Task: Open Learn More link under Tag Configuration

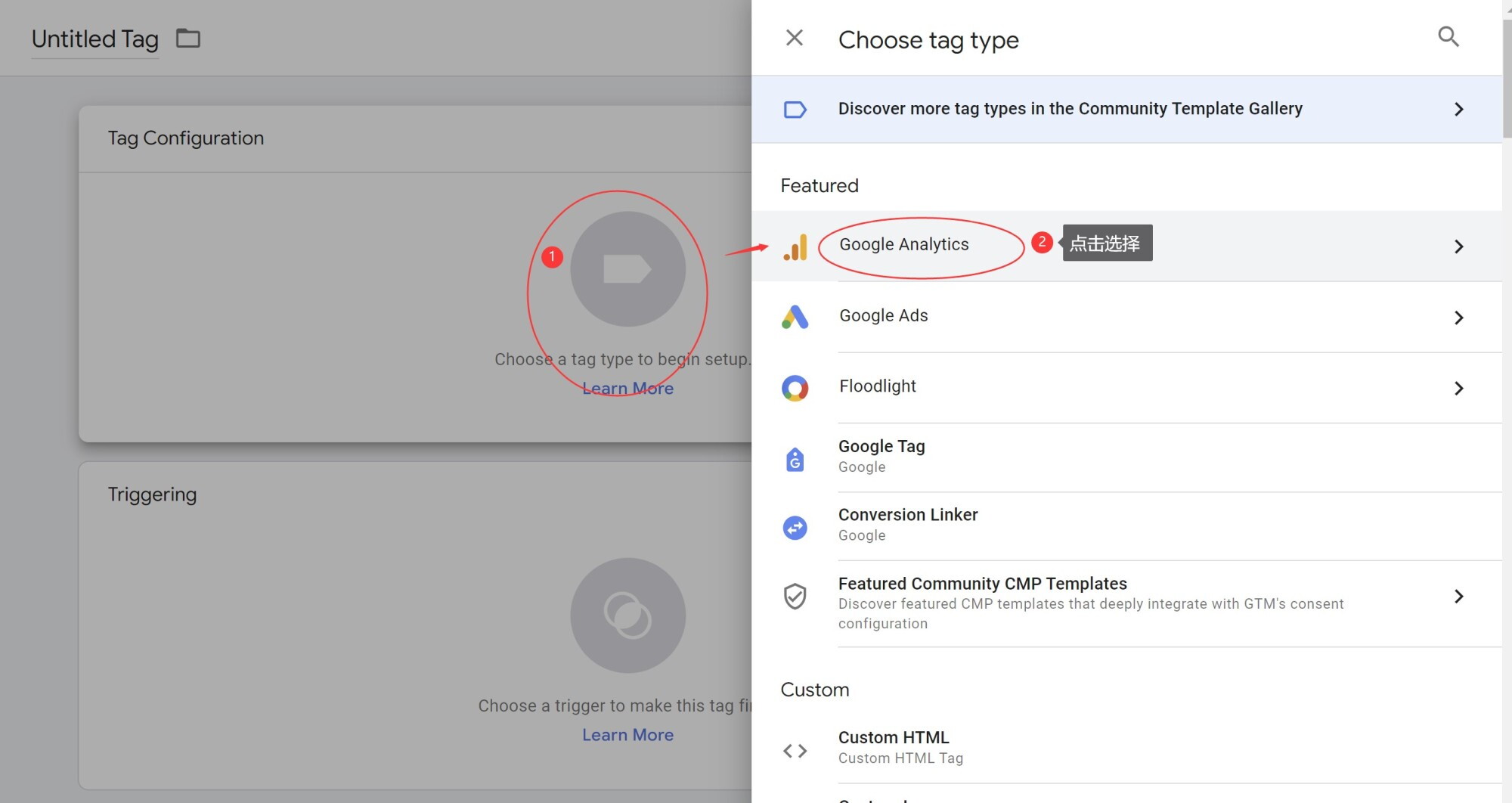Action: tap(627, 389)
